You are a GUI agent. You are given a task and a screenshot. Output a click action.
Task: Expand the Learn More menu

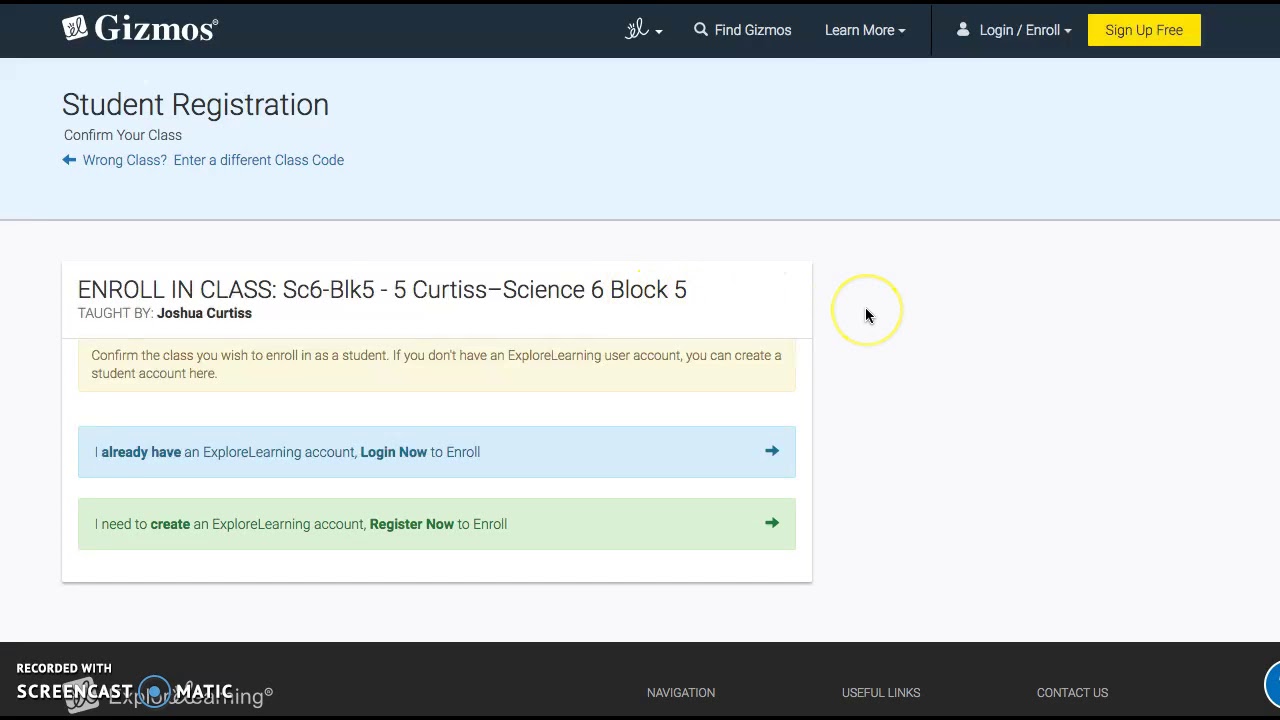tap(865, 30)
